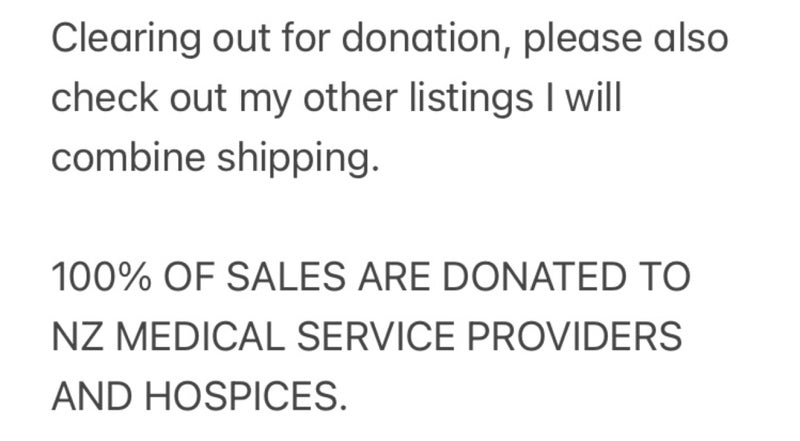Click the "100%" text
Viewport: 800px width, 441px height.
point(102,277)
